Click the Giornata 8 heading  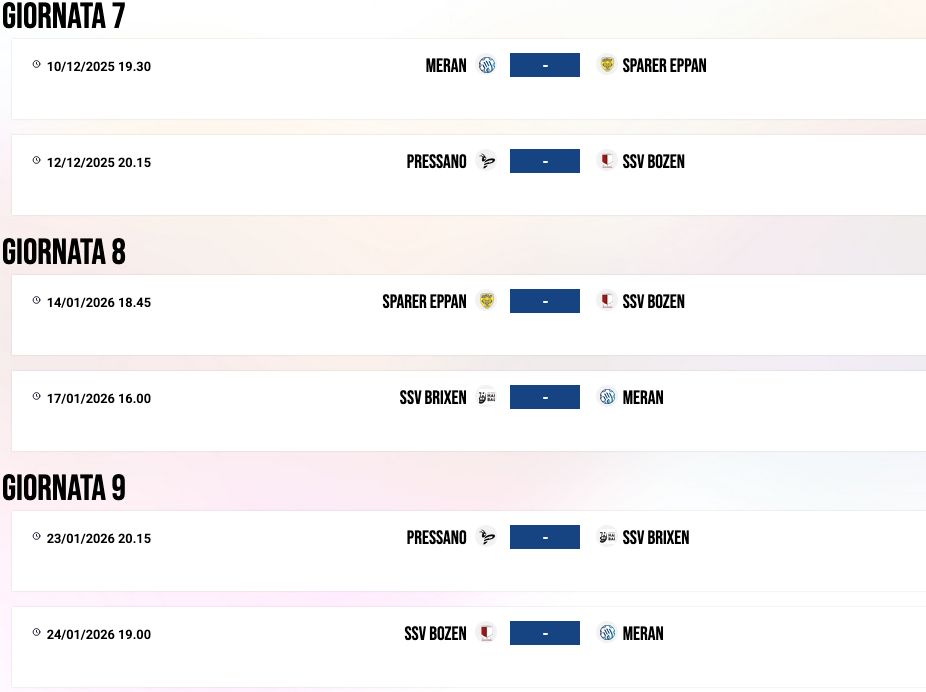click(64, 252)
